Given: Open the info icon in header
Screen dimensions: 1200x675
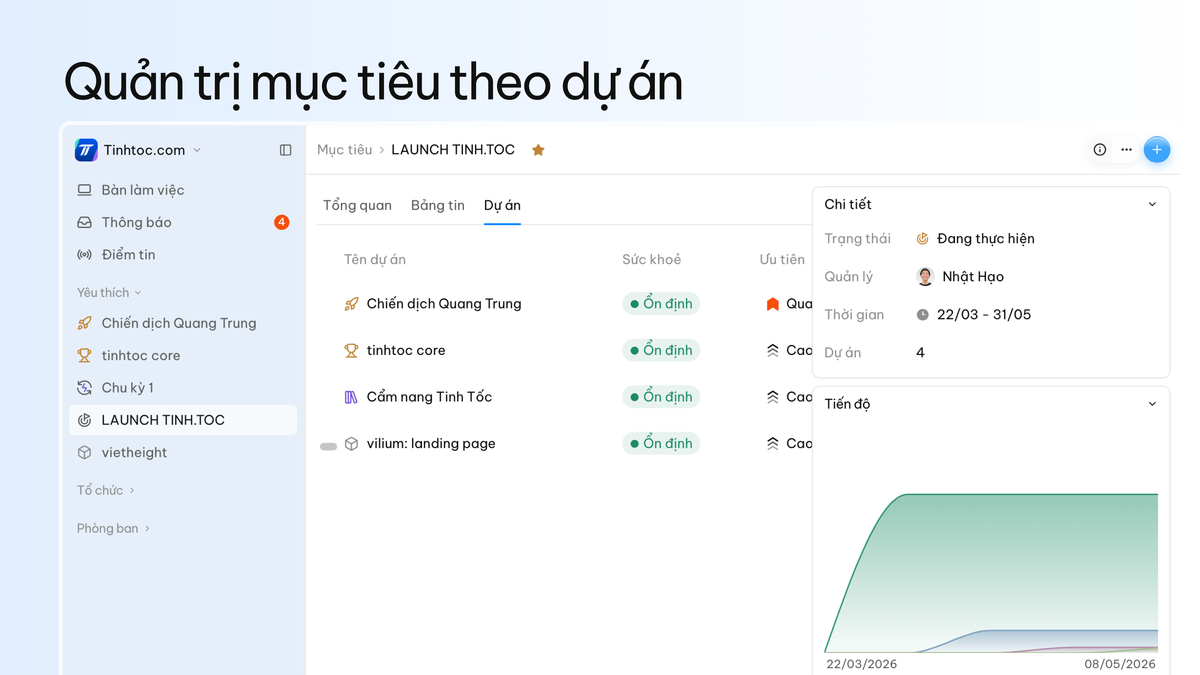Looking at the screenshot, I should 1100,150.
